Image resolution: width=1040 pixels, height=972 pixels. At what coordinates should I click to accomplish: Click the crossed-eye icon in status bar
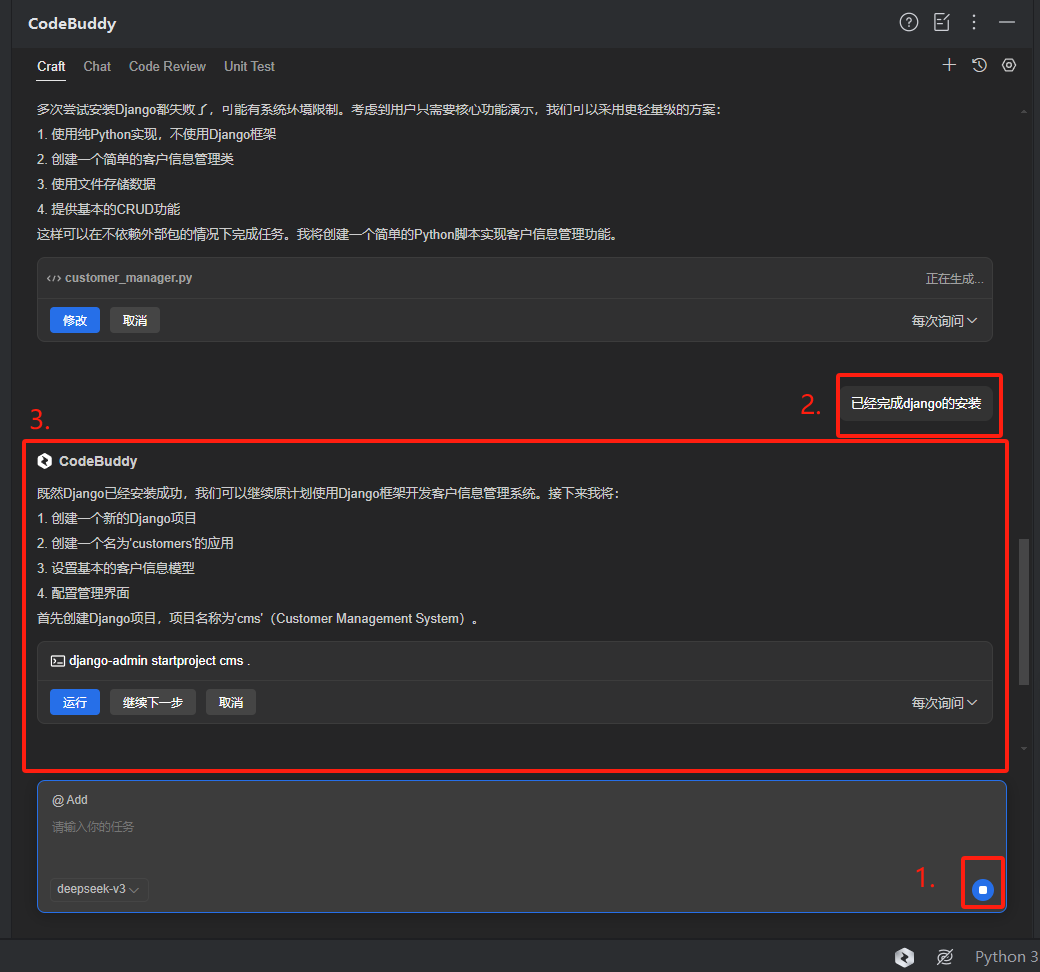pos(944,957)
